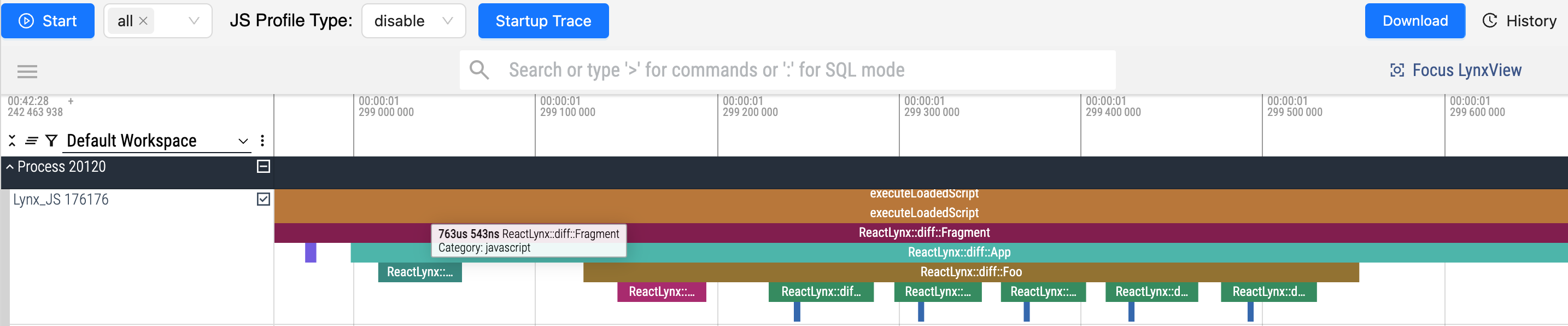Screen dimensions: 1568x326
Task: Remove the 'all' tag with its x
Action: (x=144, y=21)
